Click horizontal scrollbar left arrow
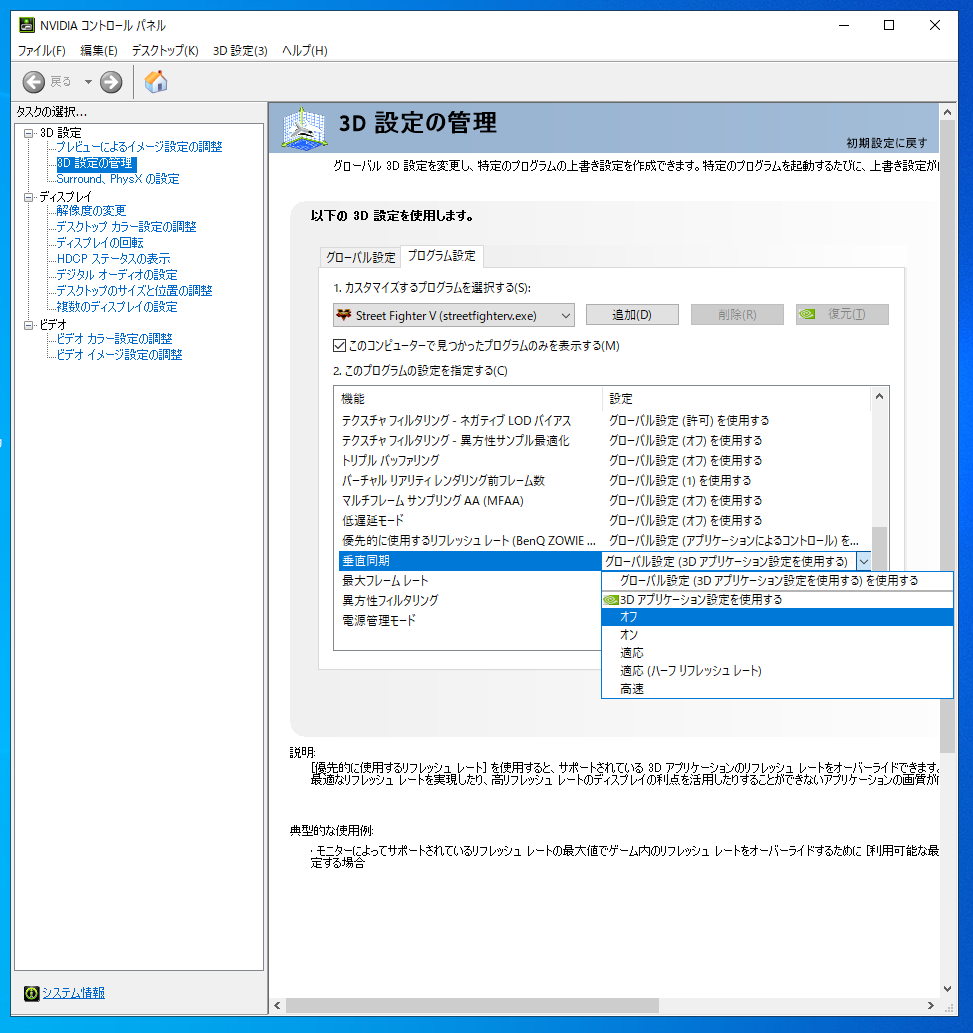The image size is (973, 1033). (277, 1005)
